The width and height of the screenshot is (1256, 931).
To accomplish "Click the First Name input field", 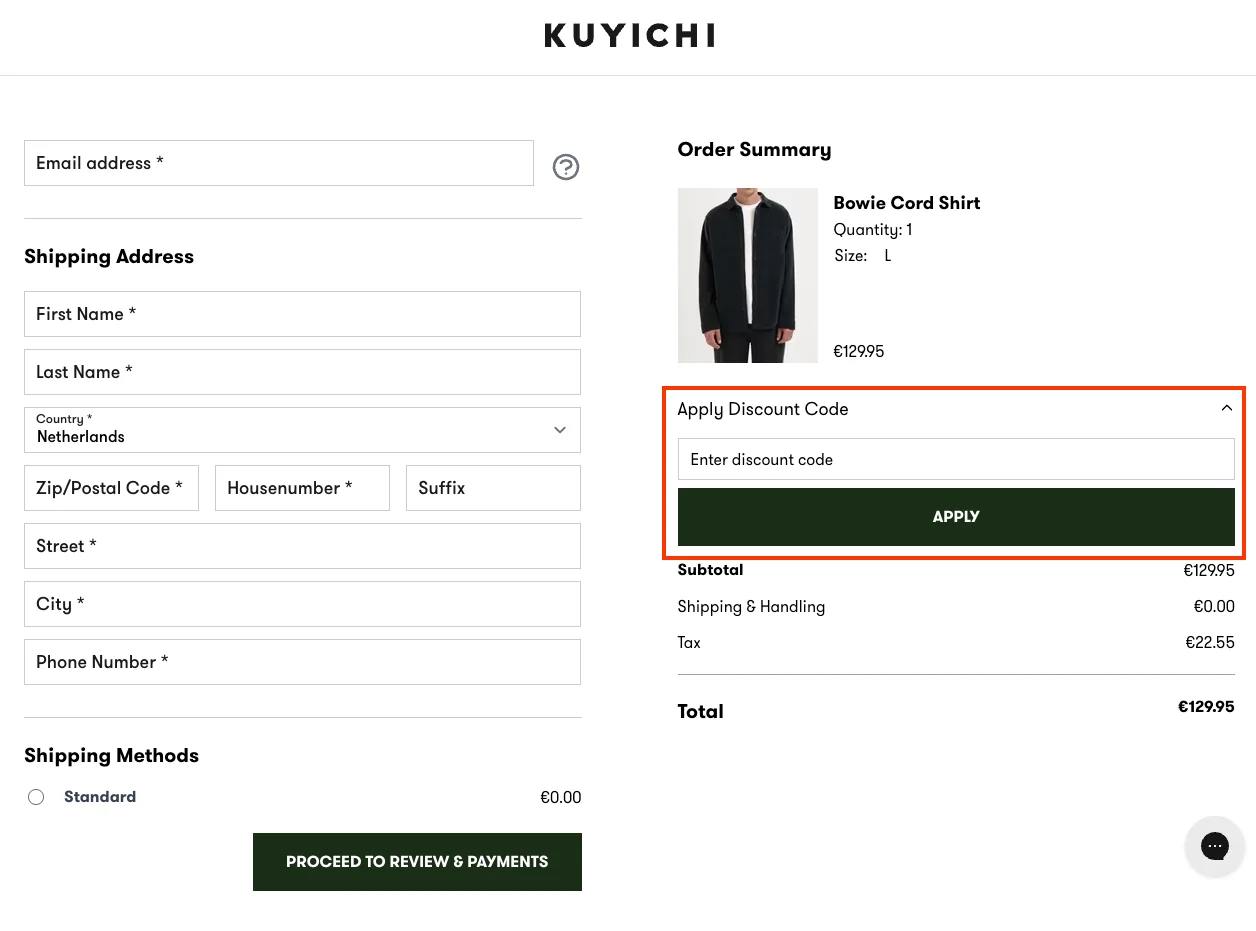I will (302, 314).
